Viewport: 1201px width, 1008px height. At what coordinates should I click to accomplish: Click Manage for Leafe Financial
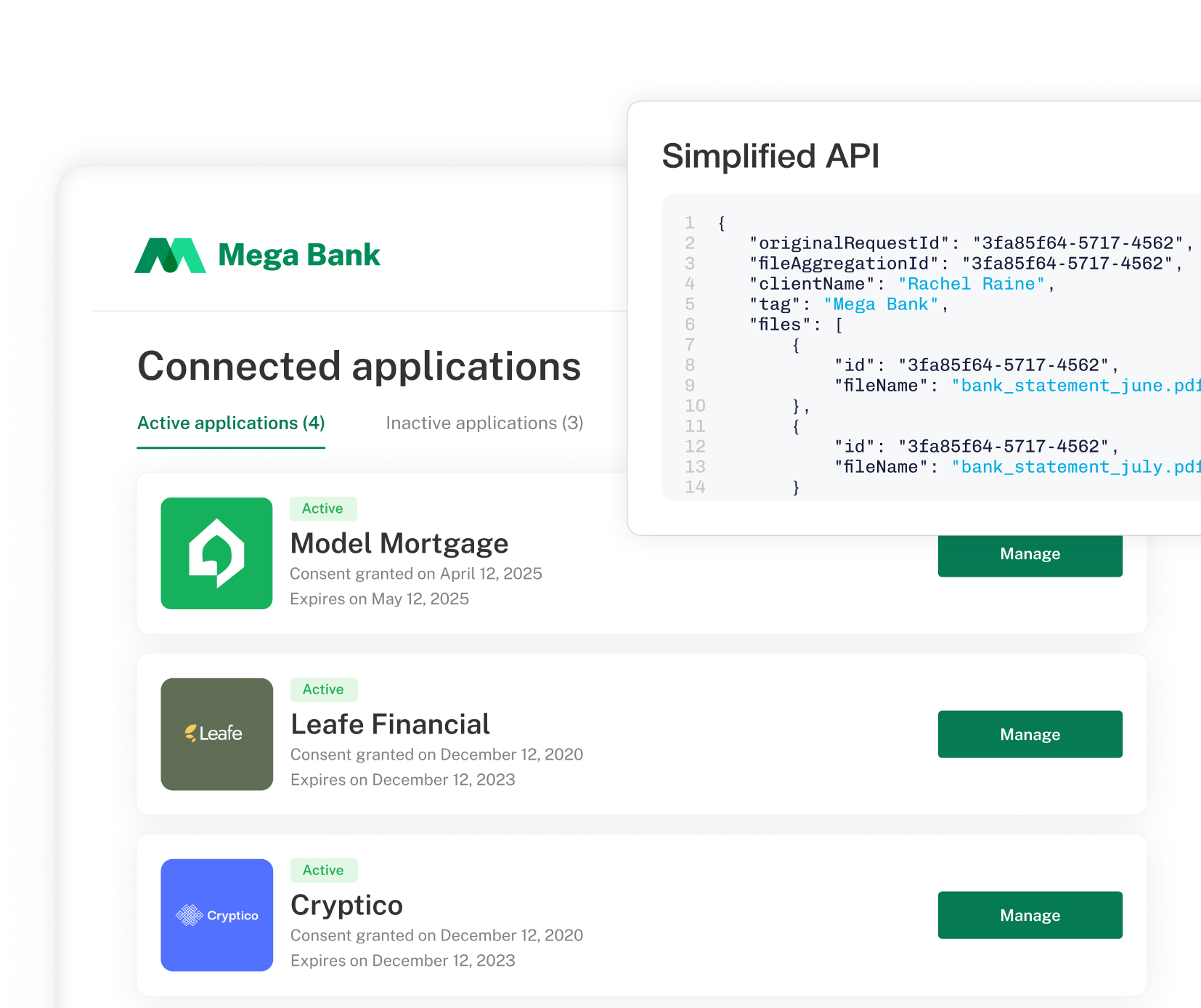coord(1030,733)
